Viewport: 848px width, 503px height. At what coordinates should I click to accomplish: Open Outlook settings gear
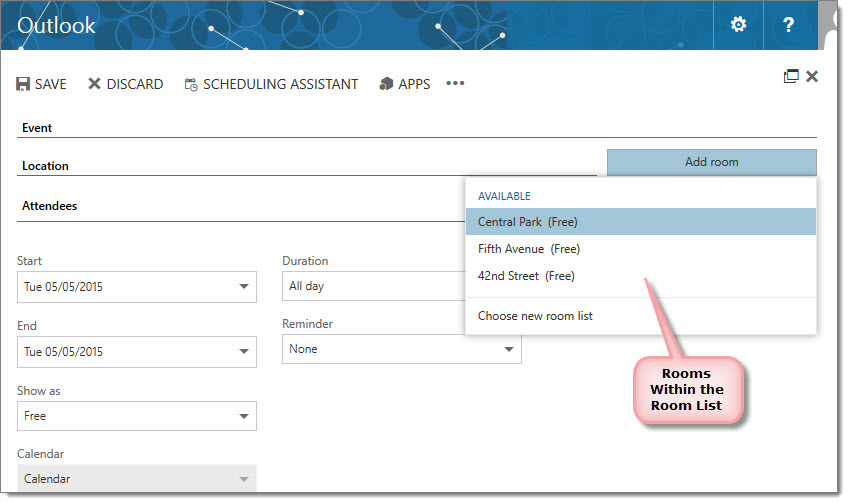[x=738, y=24]
